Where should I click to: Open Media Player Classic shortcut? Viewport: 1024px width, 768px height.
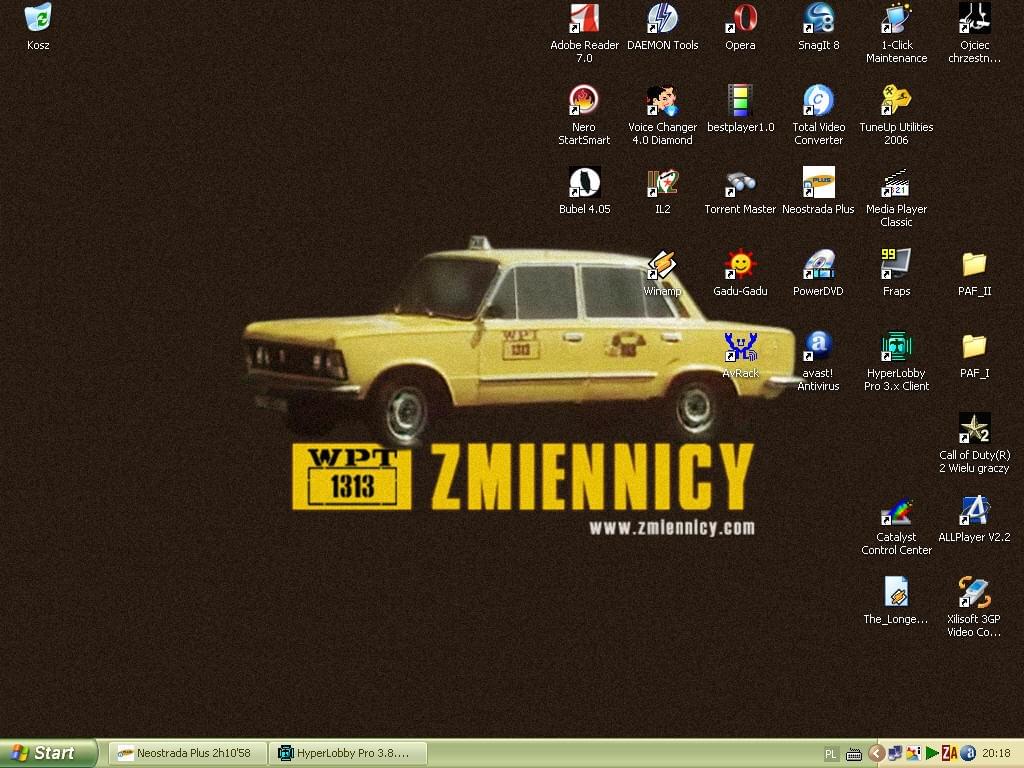(x=896, y=183)
